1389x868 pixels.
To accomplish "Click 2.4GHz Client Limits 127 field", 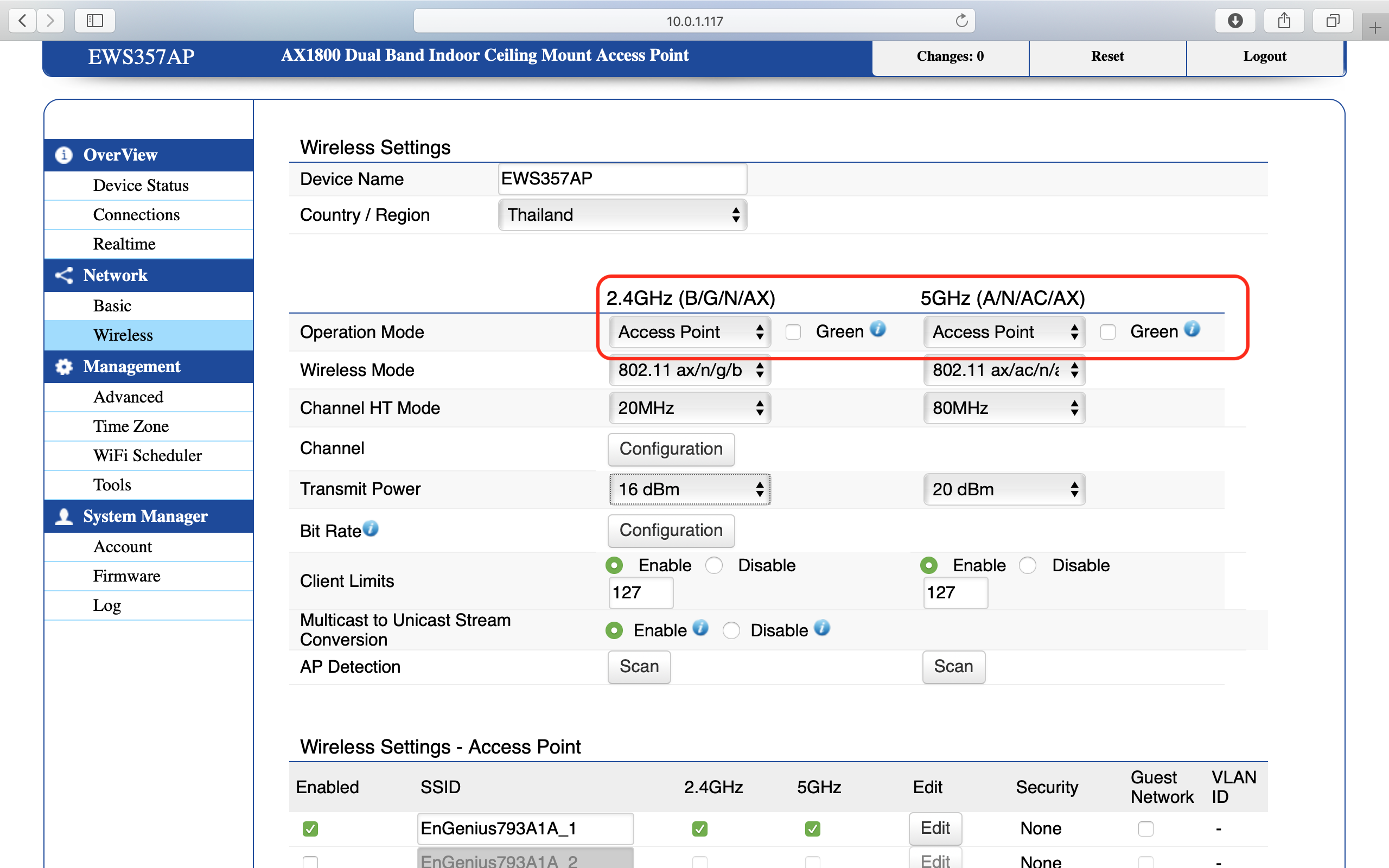I will tap(641, 592).
